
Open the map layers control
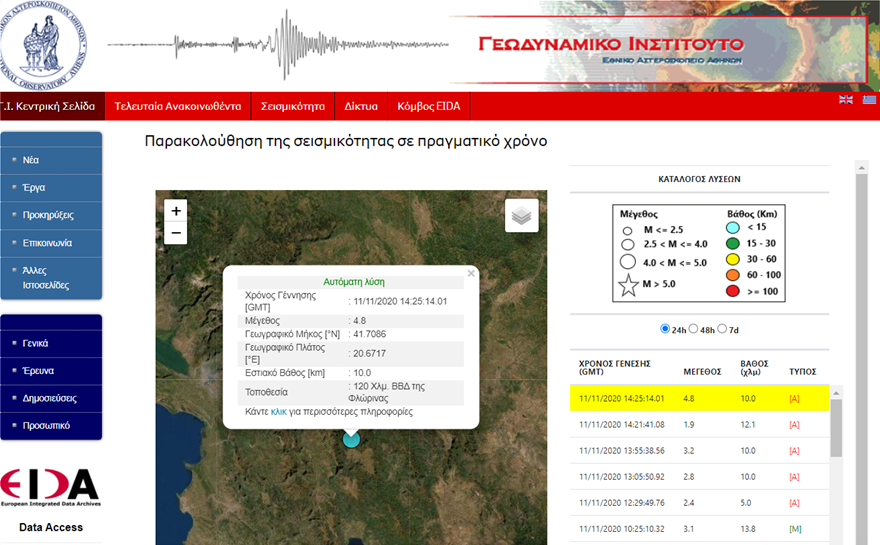[521, 215]
